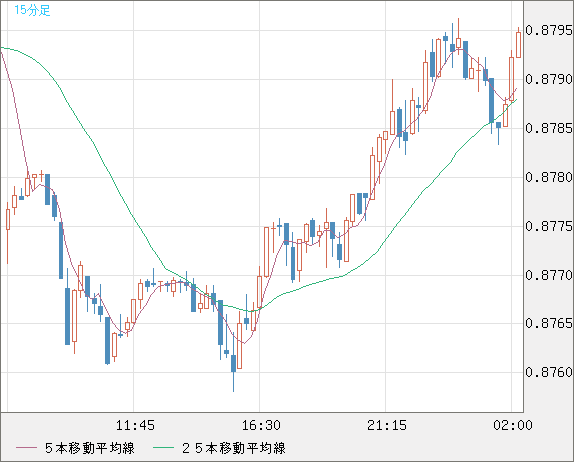Click the 0.8780 price axis label

coord(549,177)
